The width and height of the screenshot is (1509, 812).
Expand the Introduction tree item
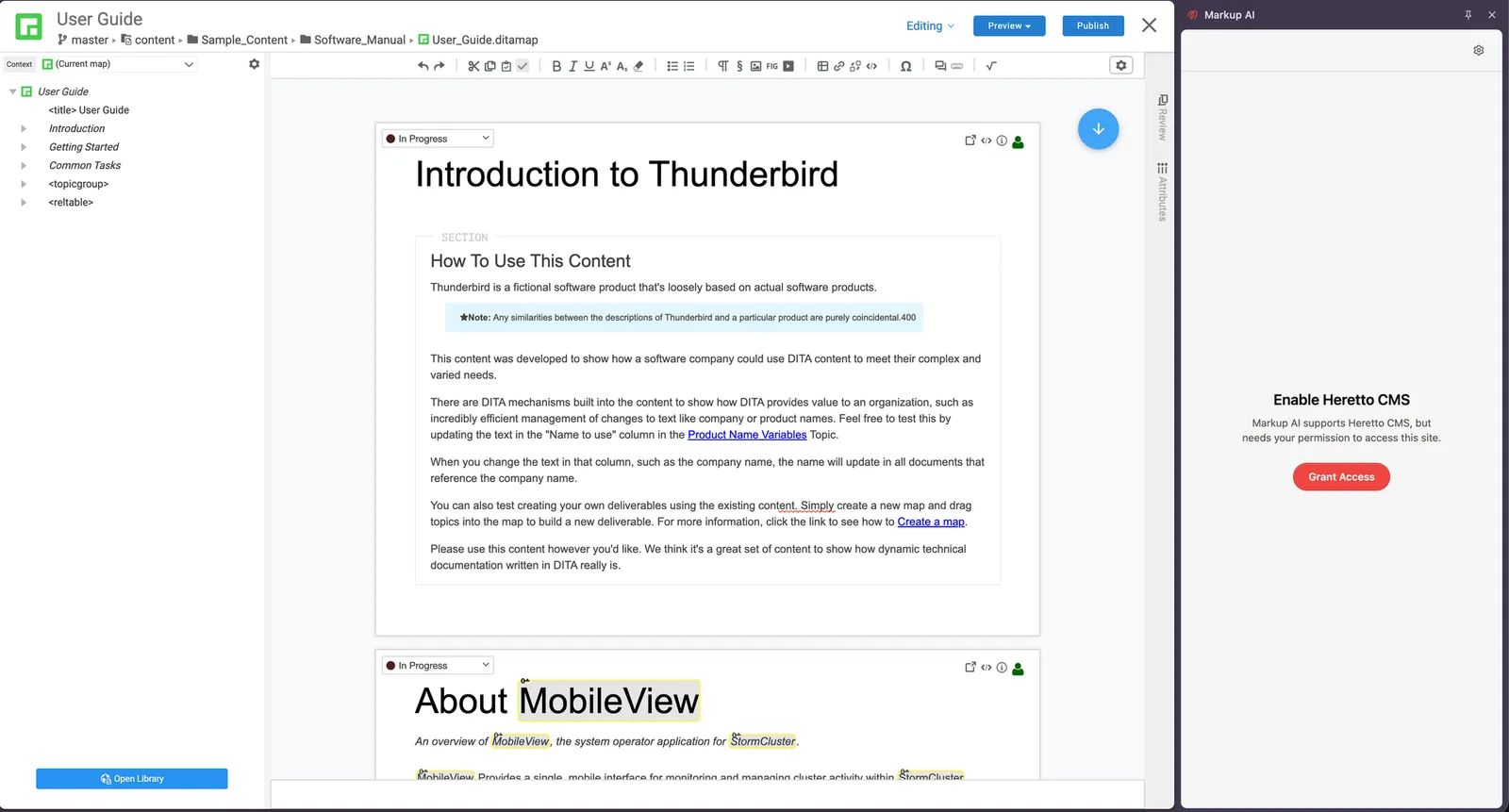pos(24,129)
